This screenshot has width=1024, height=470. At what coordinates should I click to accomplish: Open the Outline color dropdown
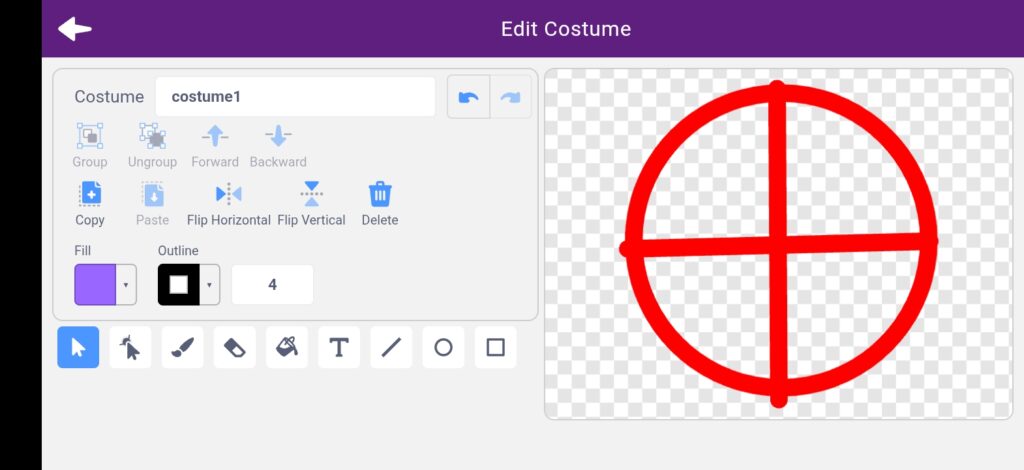tap(209, 285)
